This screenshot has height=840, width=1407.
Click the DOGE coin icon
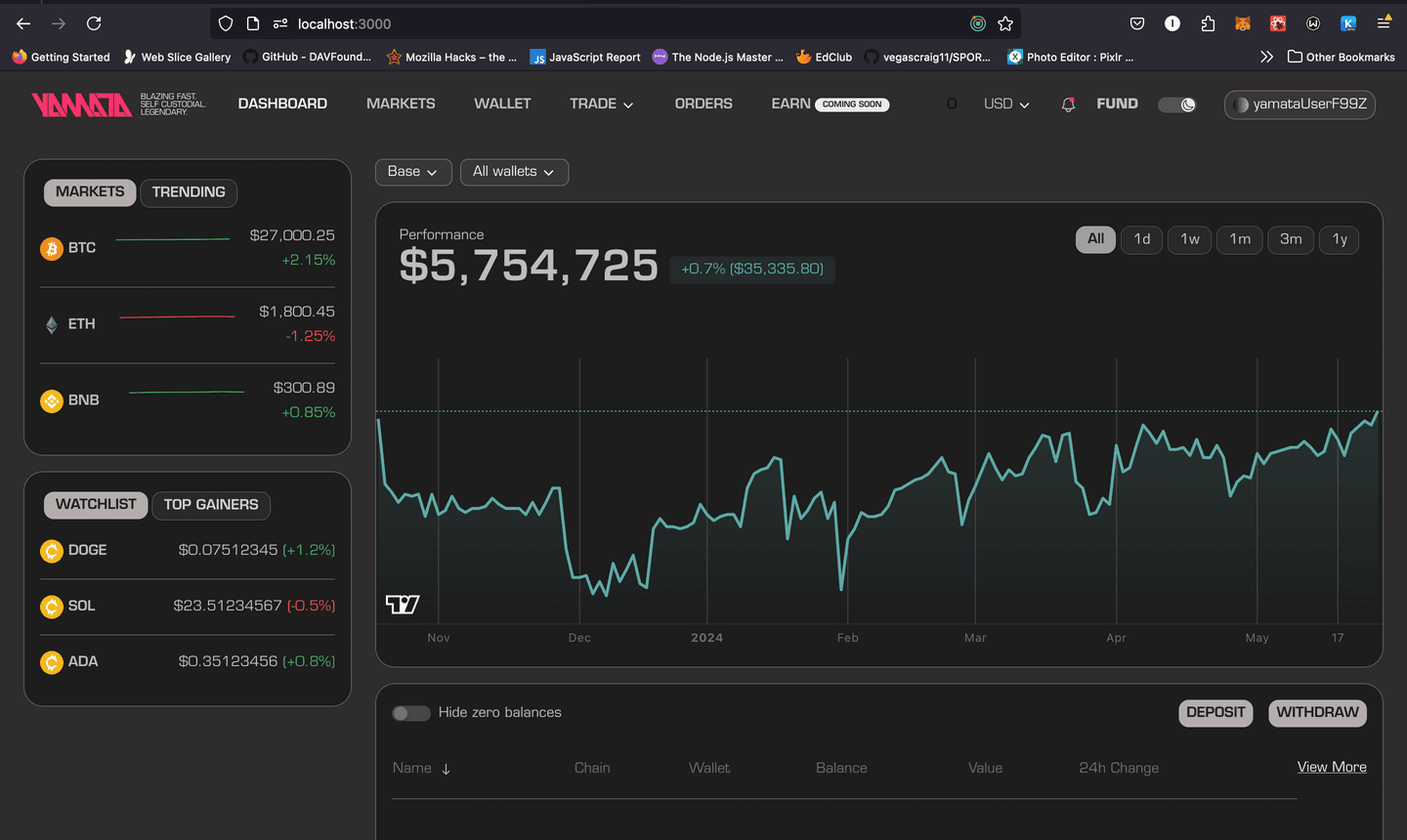(x=52, y=551)
